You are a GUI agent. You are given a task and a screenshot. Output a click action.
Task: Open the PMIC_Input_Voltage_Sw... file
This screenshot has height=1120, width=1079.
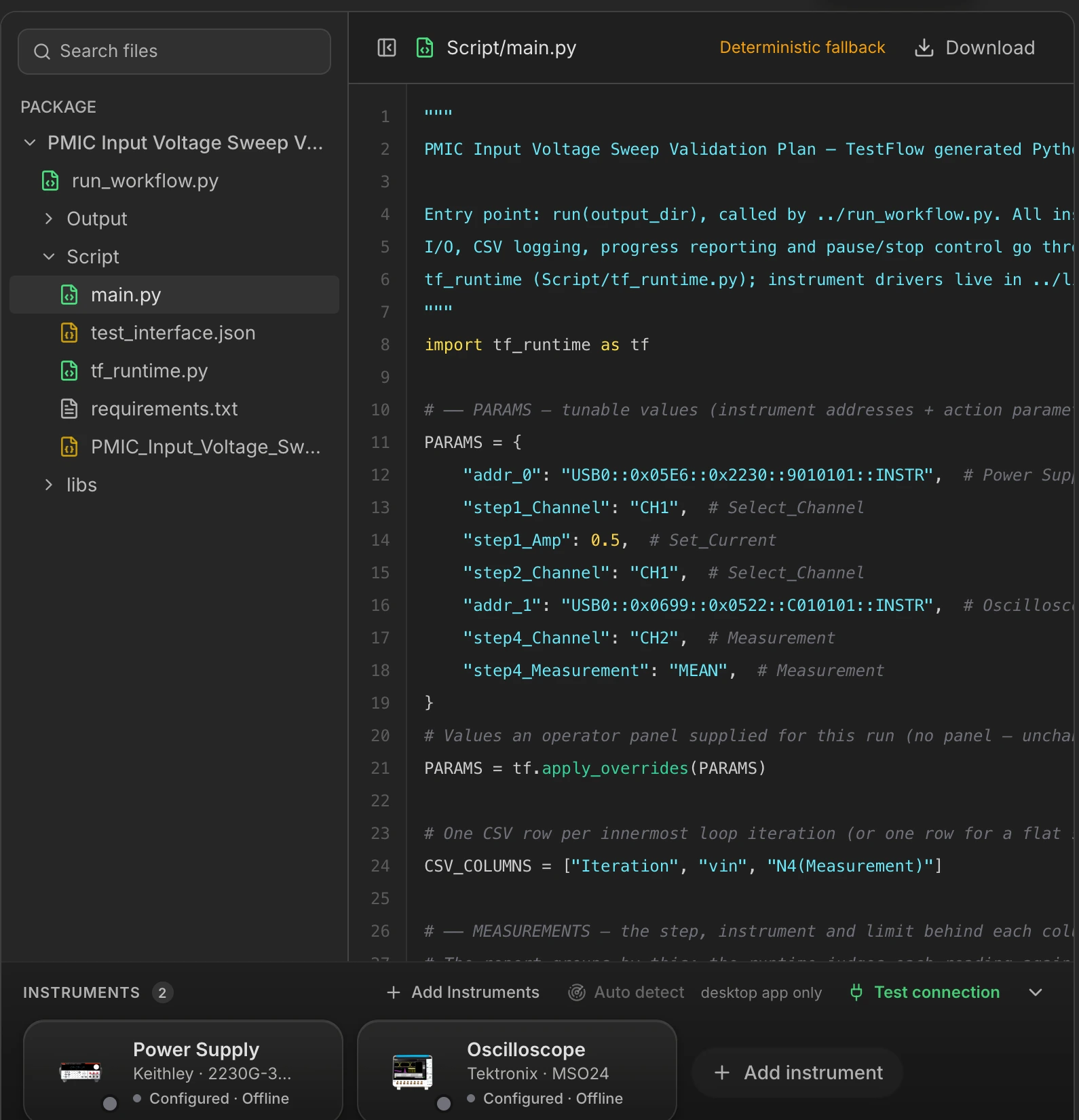(x=206, y=447)
